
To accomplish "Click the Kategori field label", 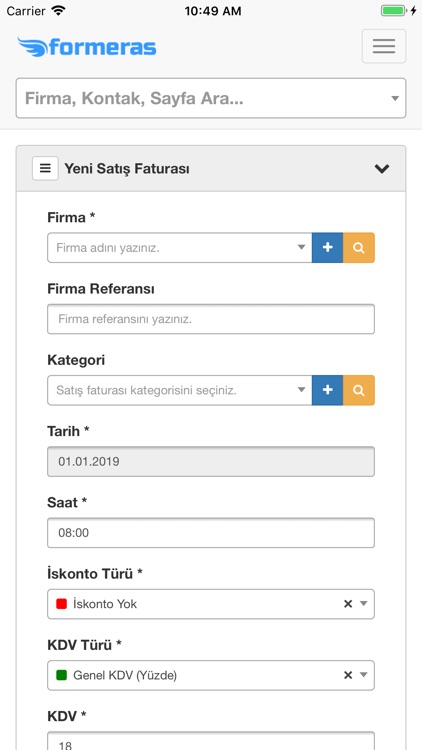I will pos(76,360).
